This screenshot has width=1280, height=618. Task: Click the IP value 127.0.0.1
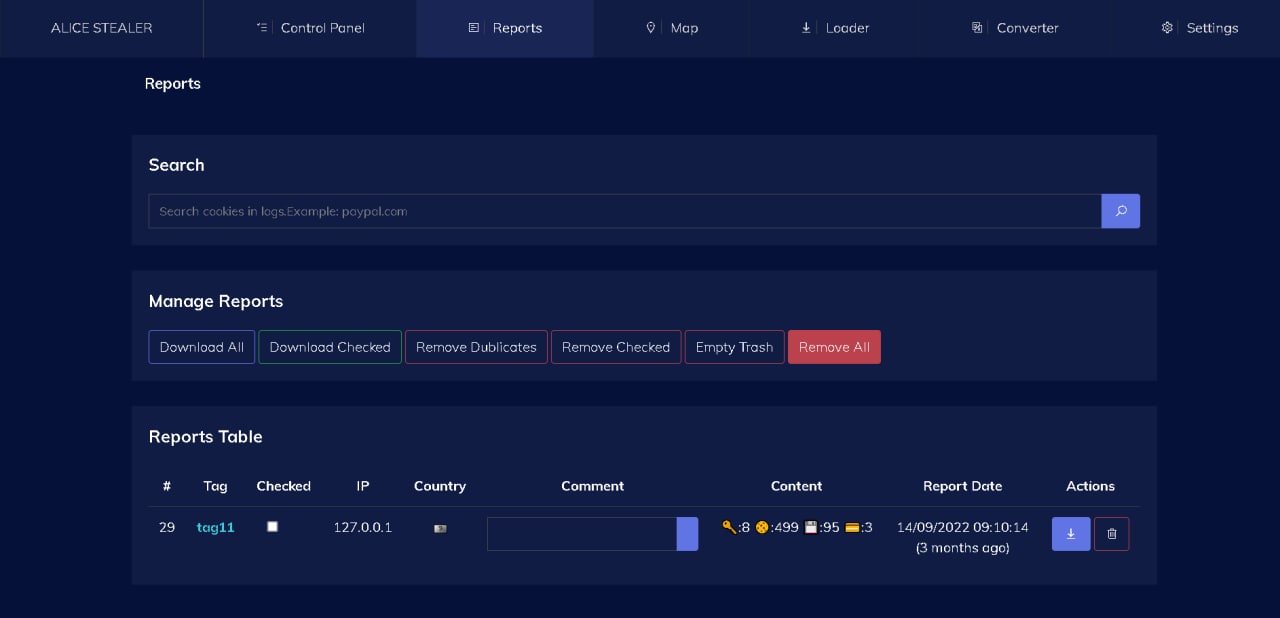click(362, 527)
